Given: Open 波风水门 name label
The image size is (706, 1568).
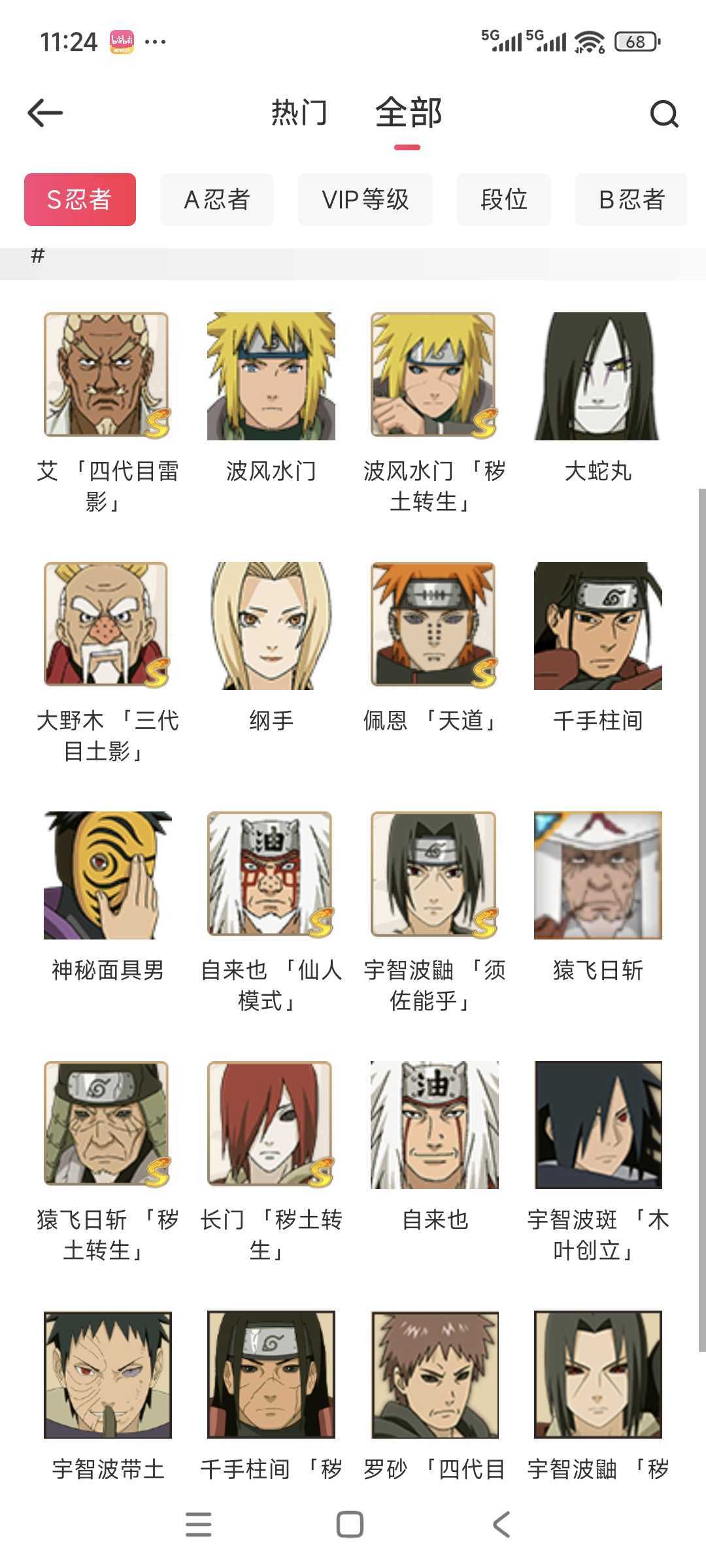Looking at the screenshot, I should coord(271,471).
